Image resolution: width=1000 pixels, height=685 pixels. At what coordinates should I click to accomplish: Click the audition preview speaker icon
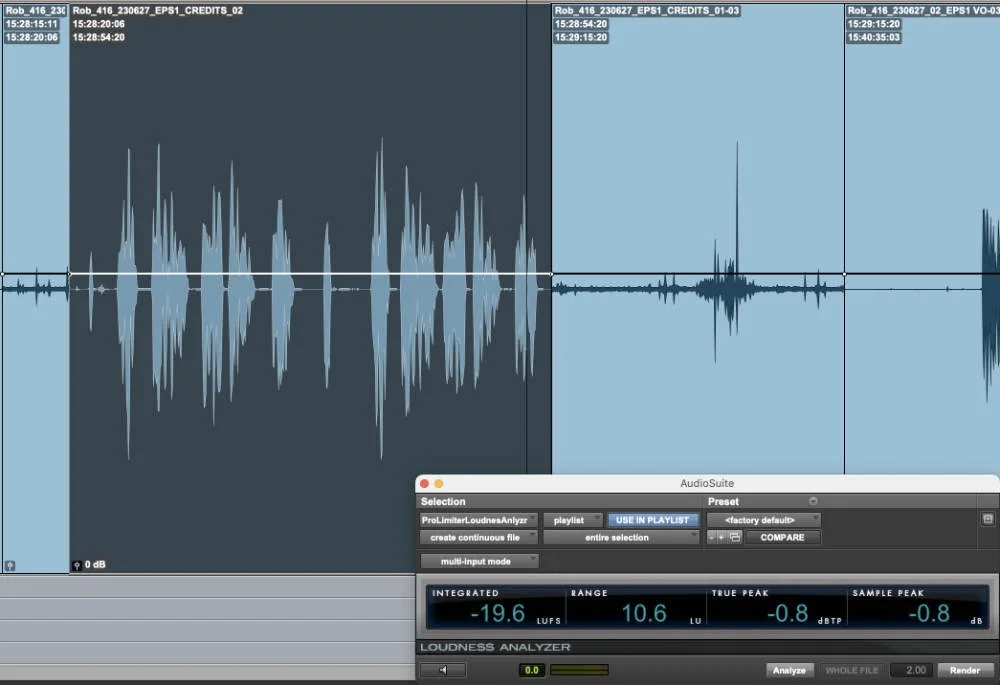(441, 671)
